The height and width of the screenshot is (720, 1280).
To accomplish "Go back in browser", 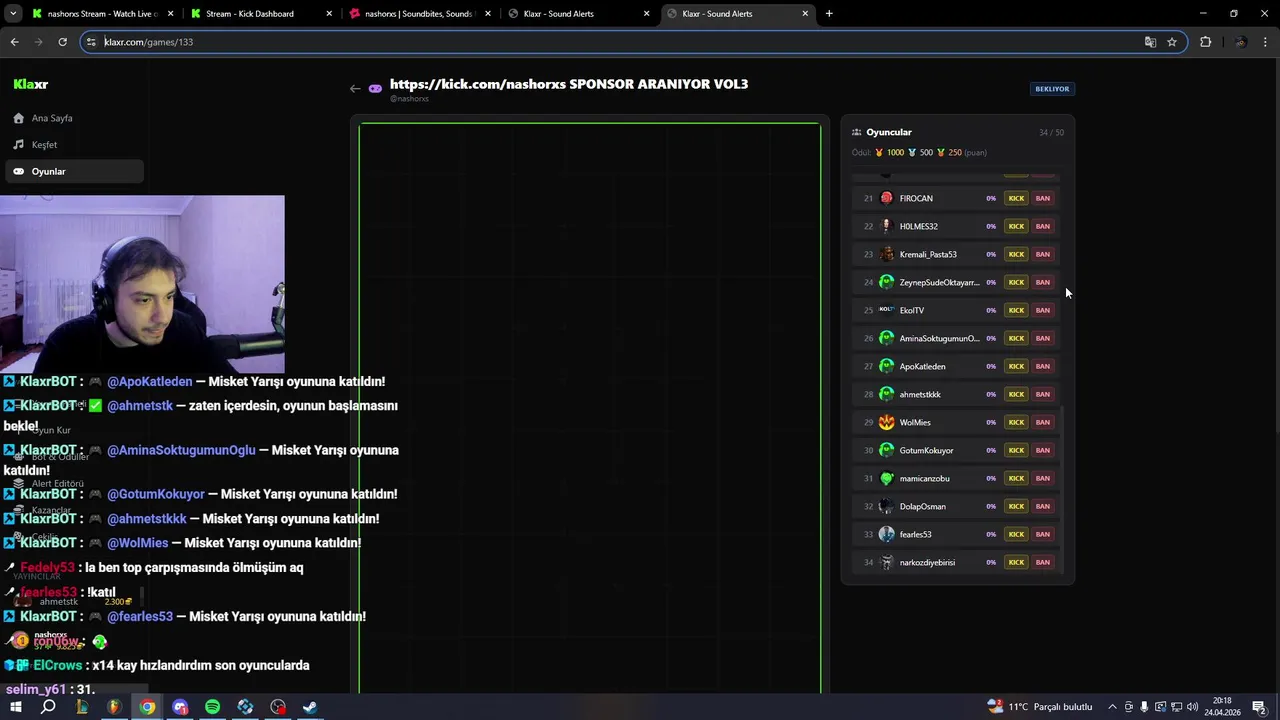I will [x=14, y=42].
